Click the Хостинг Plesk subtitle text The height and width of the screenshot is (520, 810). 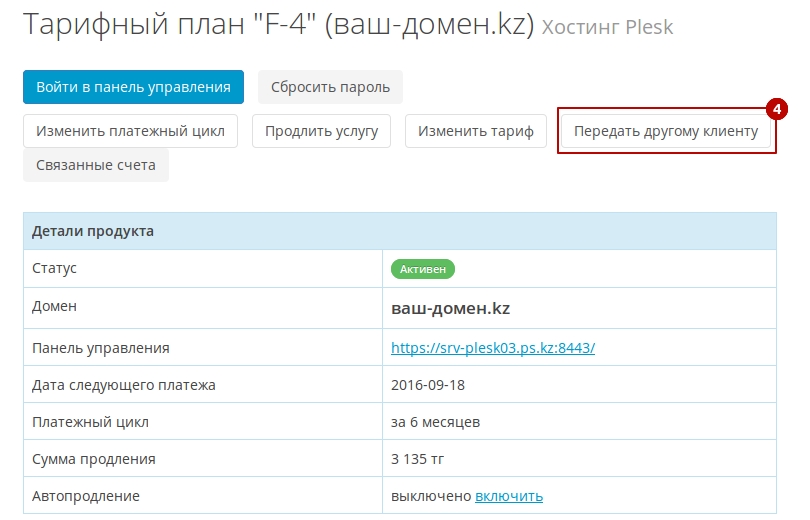(x=608, y=27)
